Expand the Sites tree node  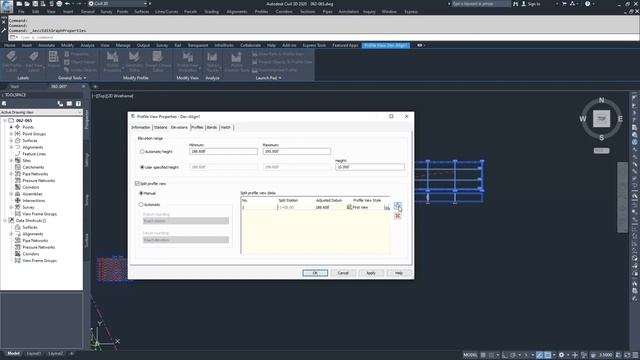[11, 160]
